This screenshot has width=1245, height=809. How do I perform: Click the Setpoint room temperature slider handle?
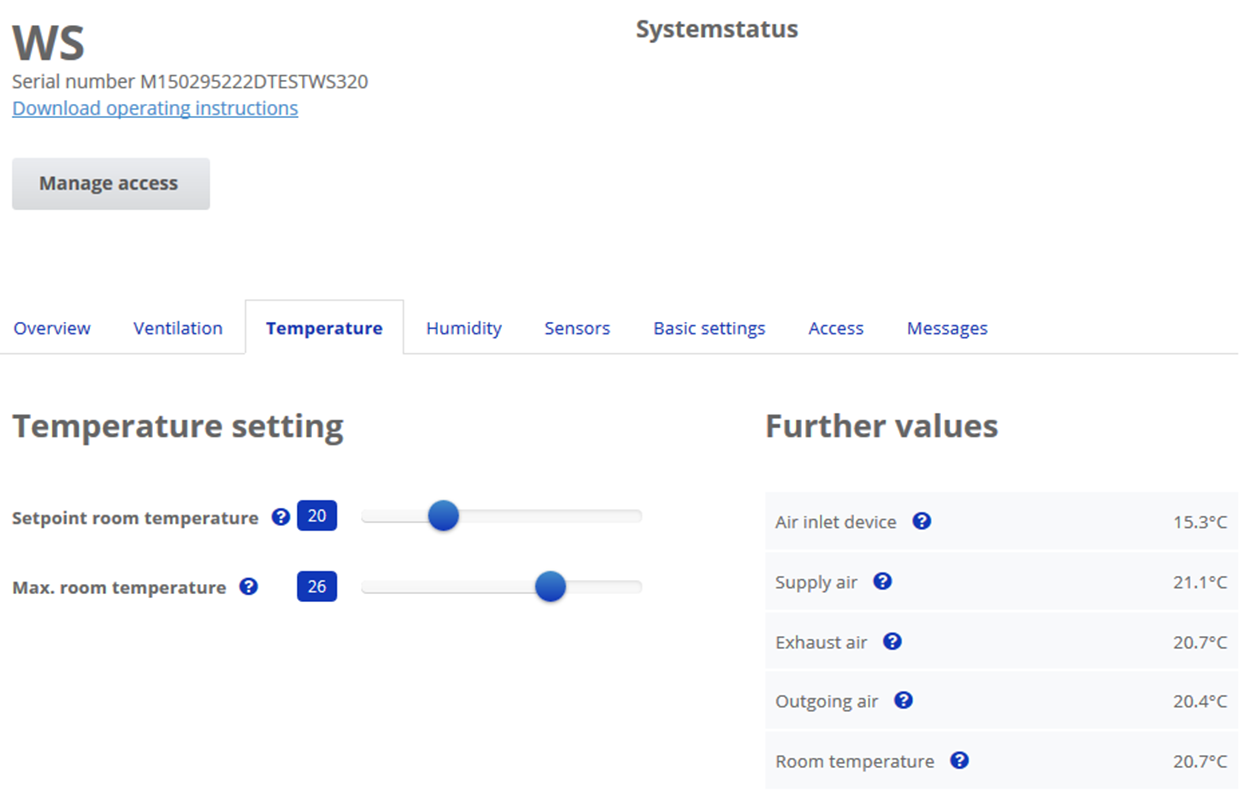pos(443,516)
